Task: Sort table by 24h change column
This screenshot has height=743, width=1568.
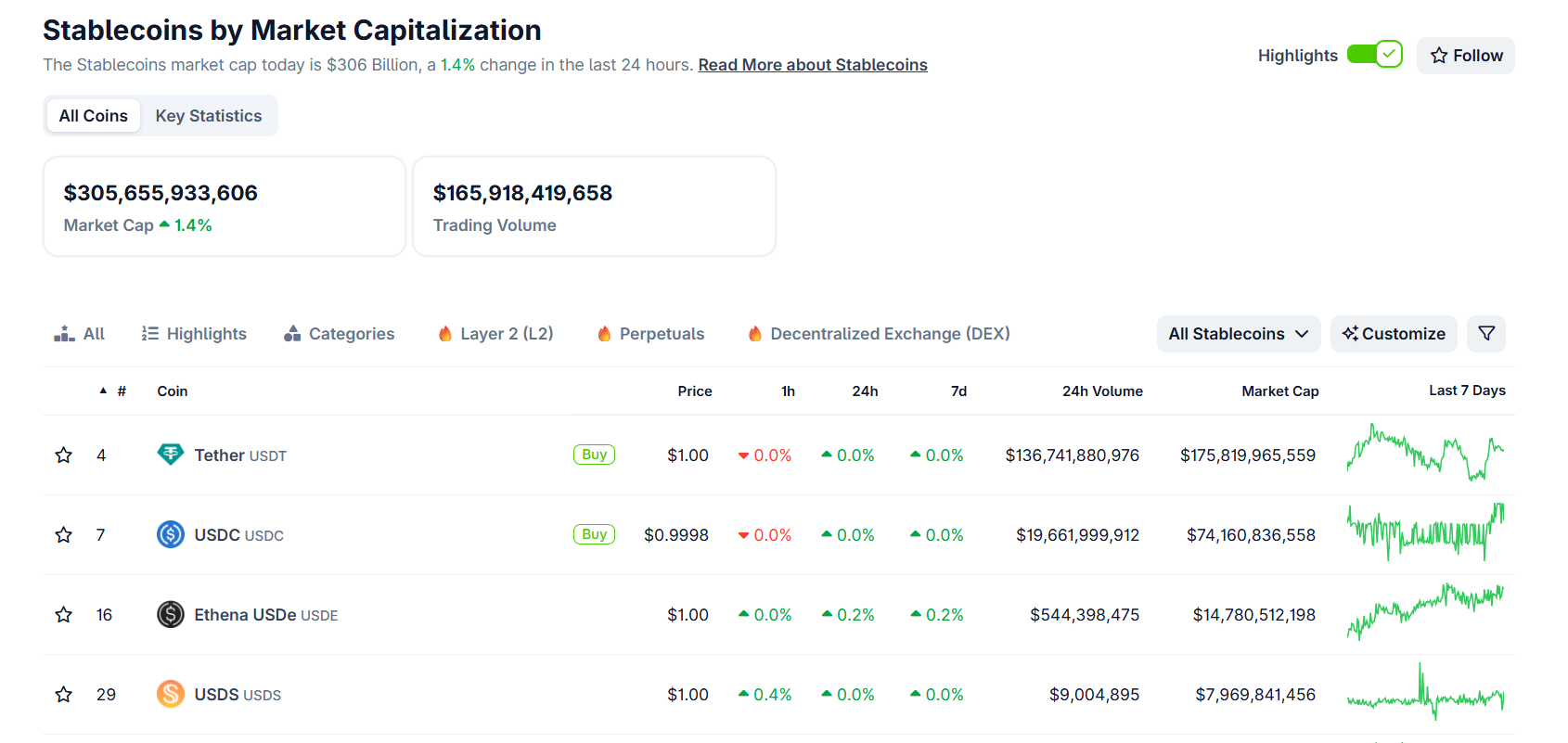Action: pos(865,391)
